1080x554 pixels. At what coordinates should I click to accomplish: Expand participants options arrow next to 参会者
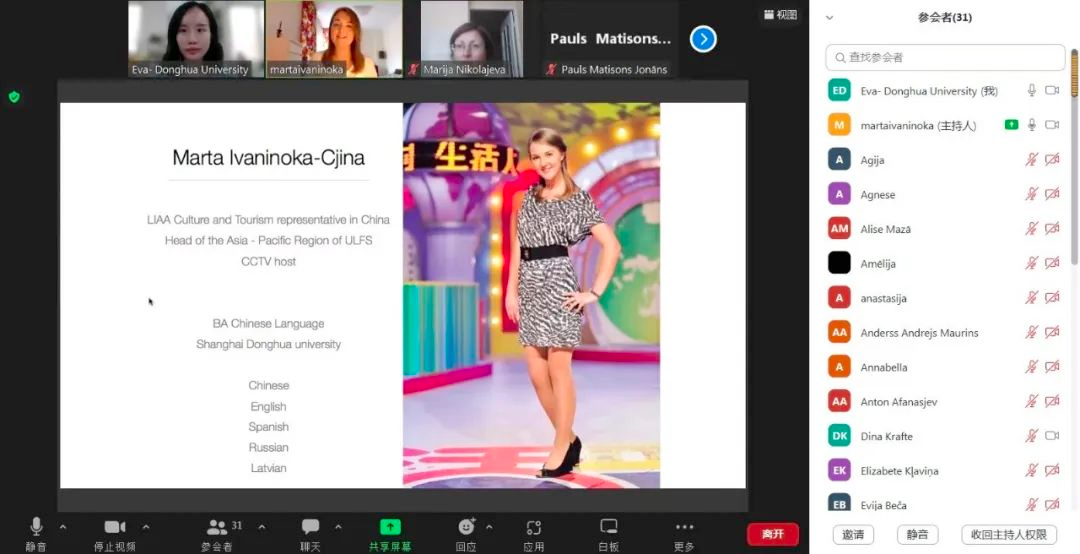262,527
